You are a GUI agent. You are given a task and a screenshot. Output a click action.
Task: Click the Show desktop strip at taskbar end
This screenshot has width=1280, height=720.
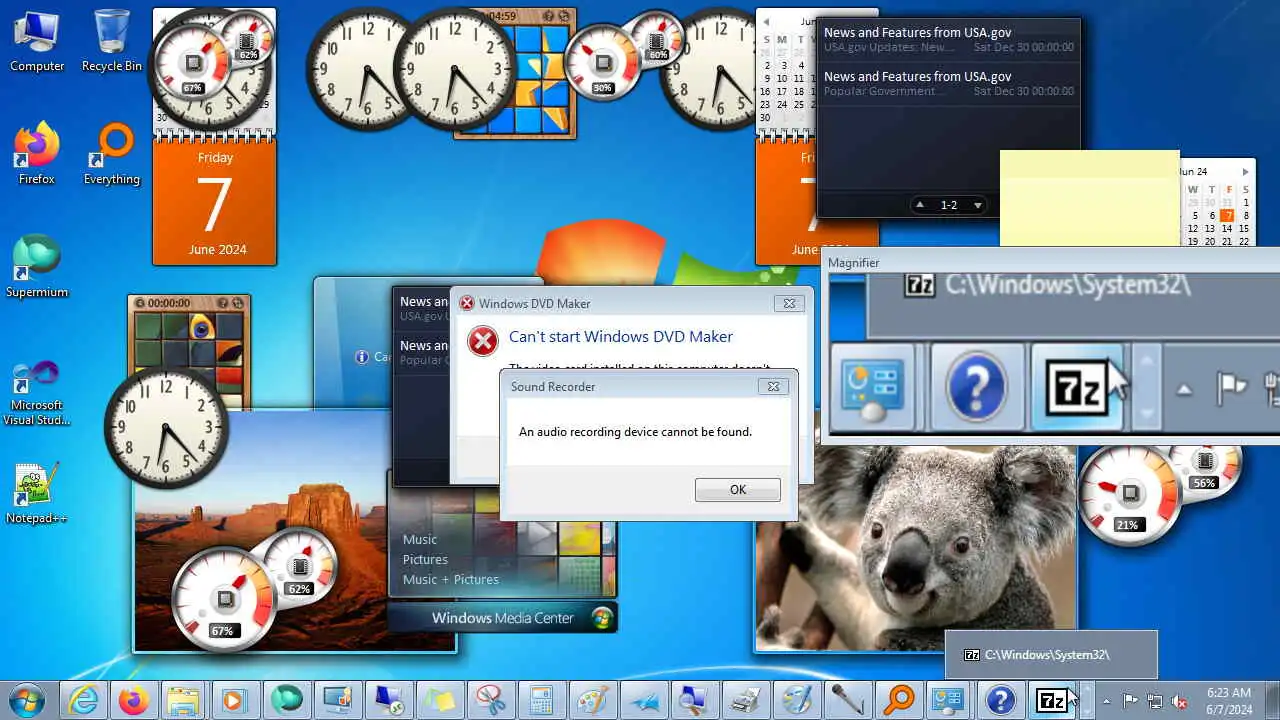pos(1272,701)
